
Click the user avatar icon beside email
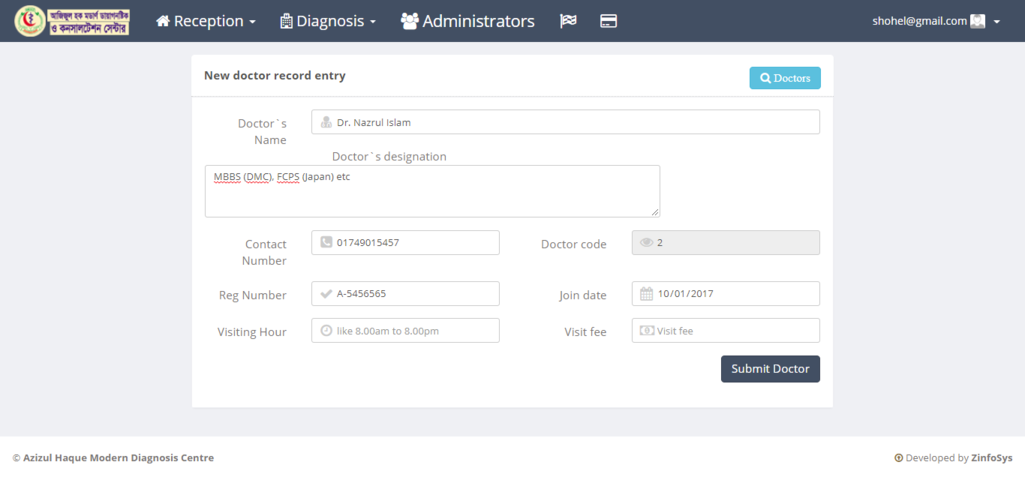coord(978,21)
